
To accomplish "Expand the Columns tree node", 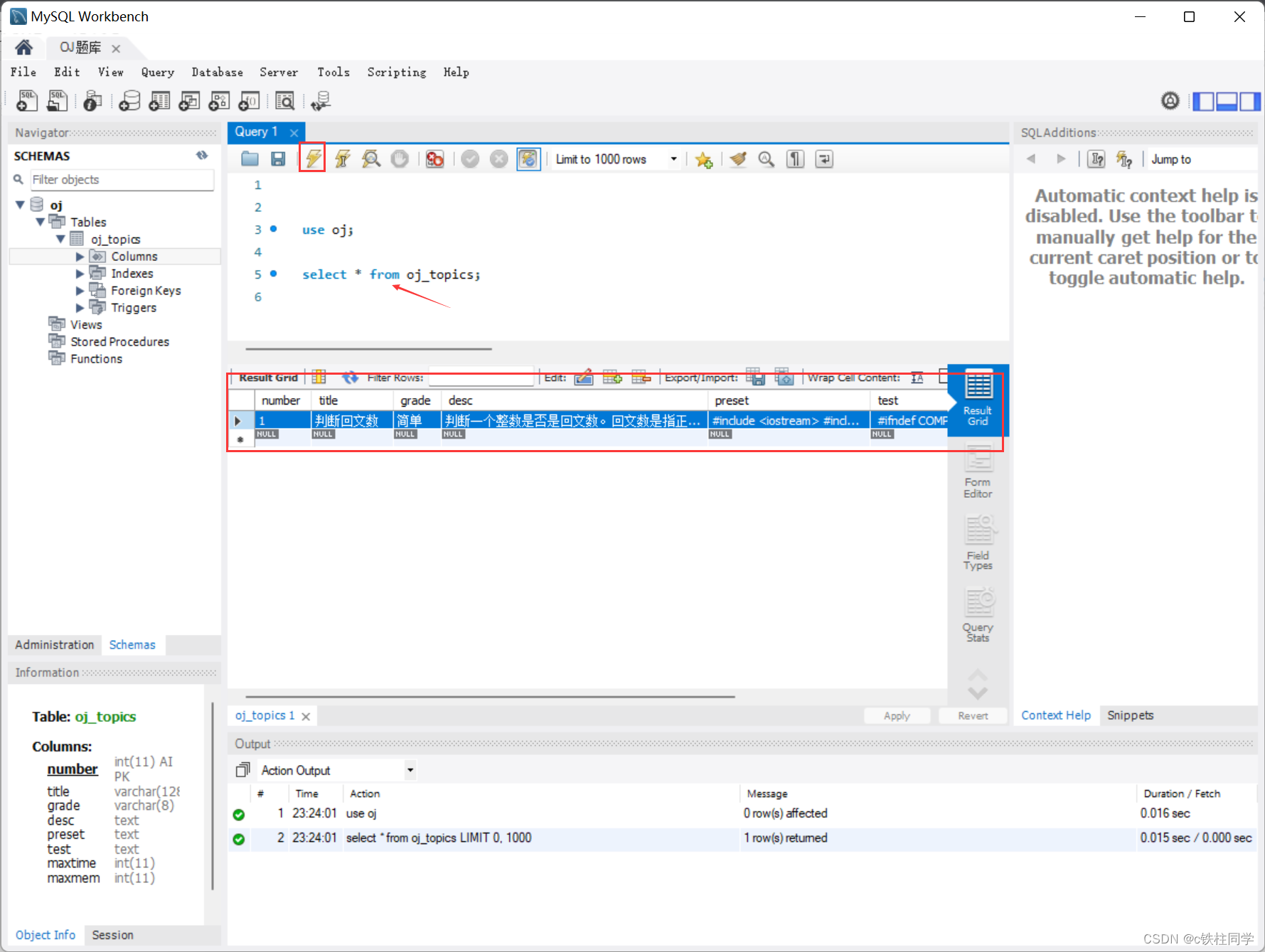I will [80, 256].
